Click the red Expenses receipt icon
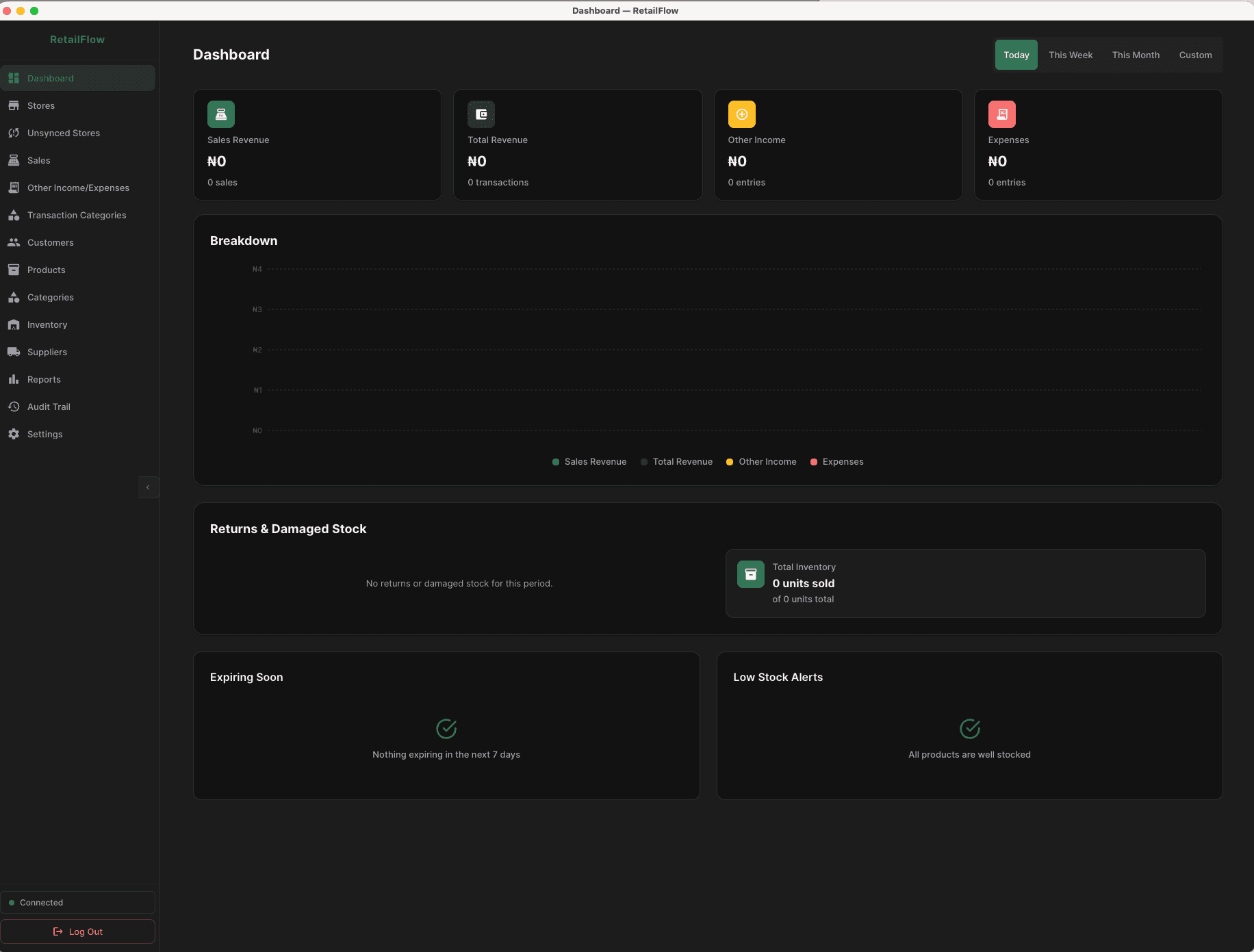 coord(1002,114)
